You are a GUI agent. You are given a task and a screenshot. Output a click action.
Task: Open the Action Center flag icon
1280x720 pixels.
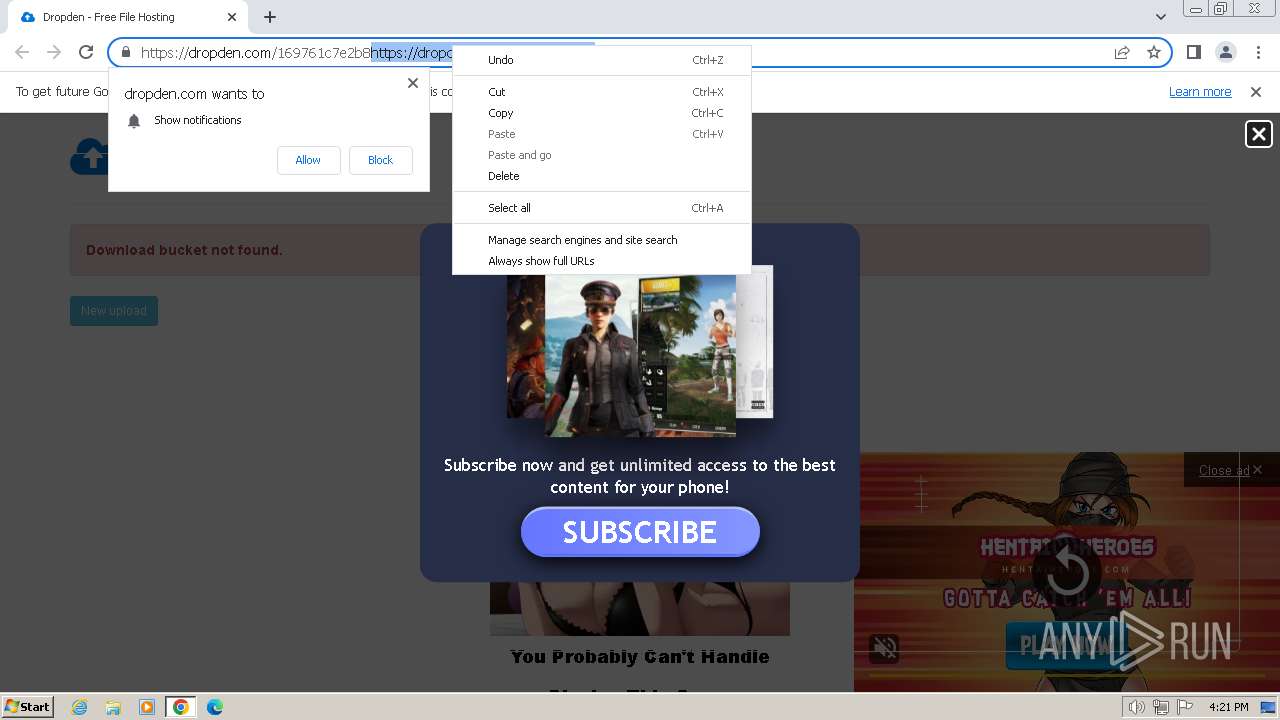[x=1185, y=707]
